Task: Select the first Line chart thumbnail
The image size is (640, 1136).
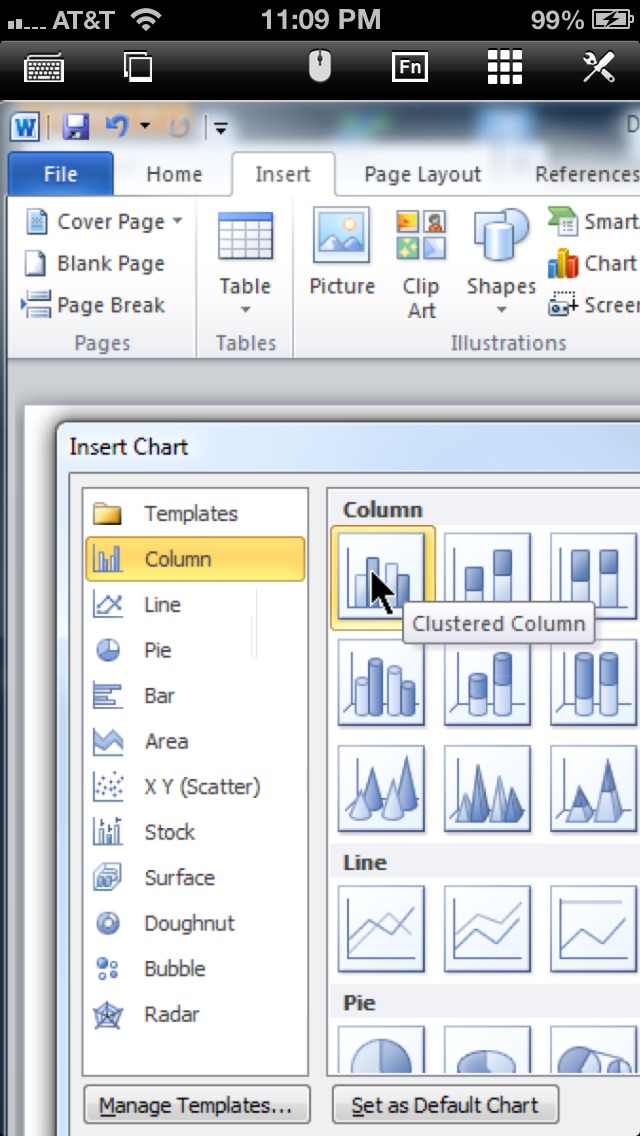Action: click(x=381, y=929)
